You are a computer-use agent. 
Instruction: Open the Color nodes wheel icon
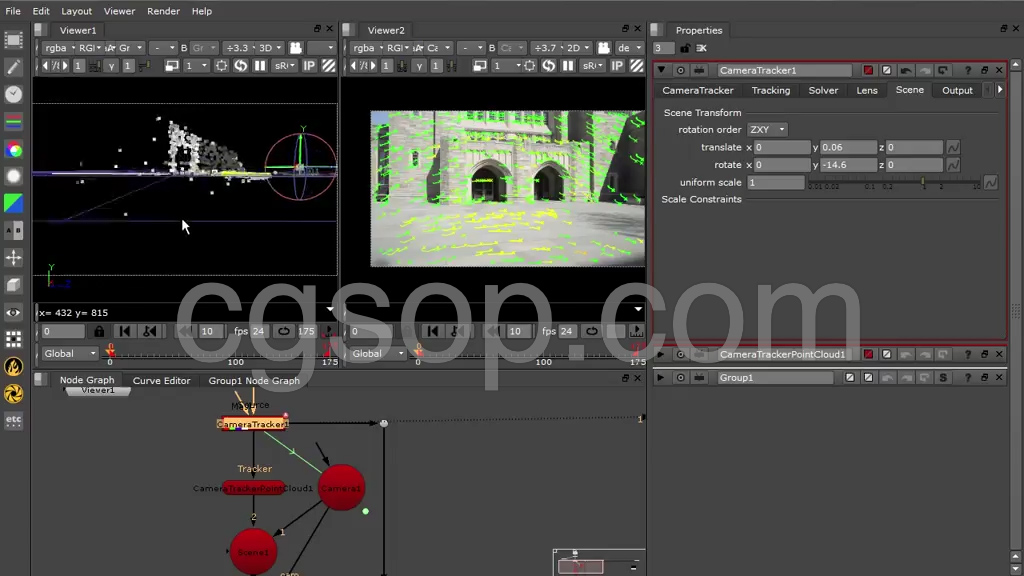(x=13, y=149)
